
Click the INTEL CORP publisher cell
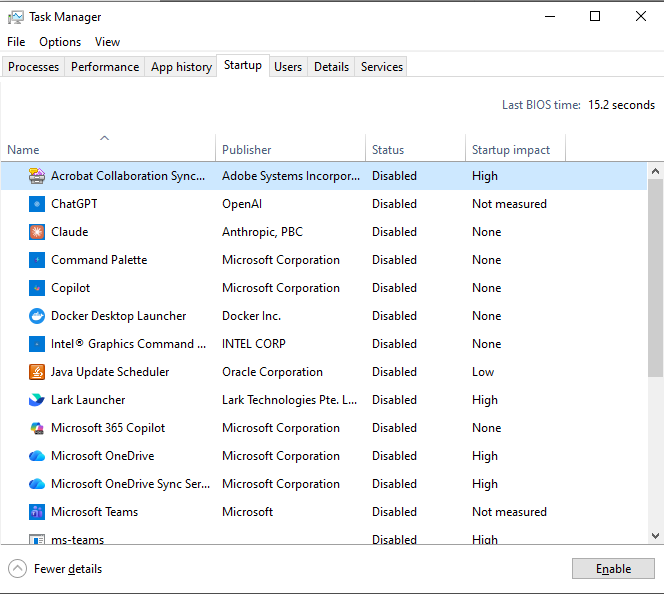coord(254,344)
